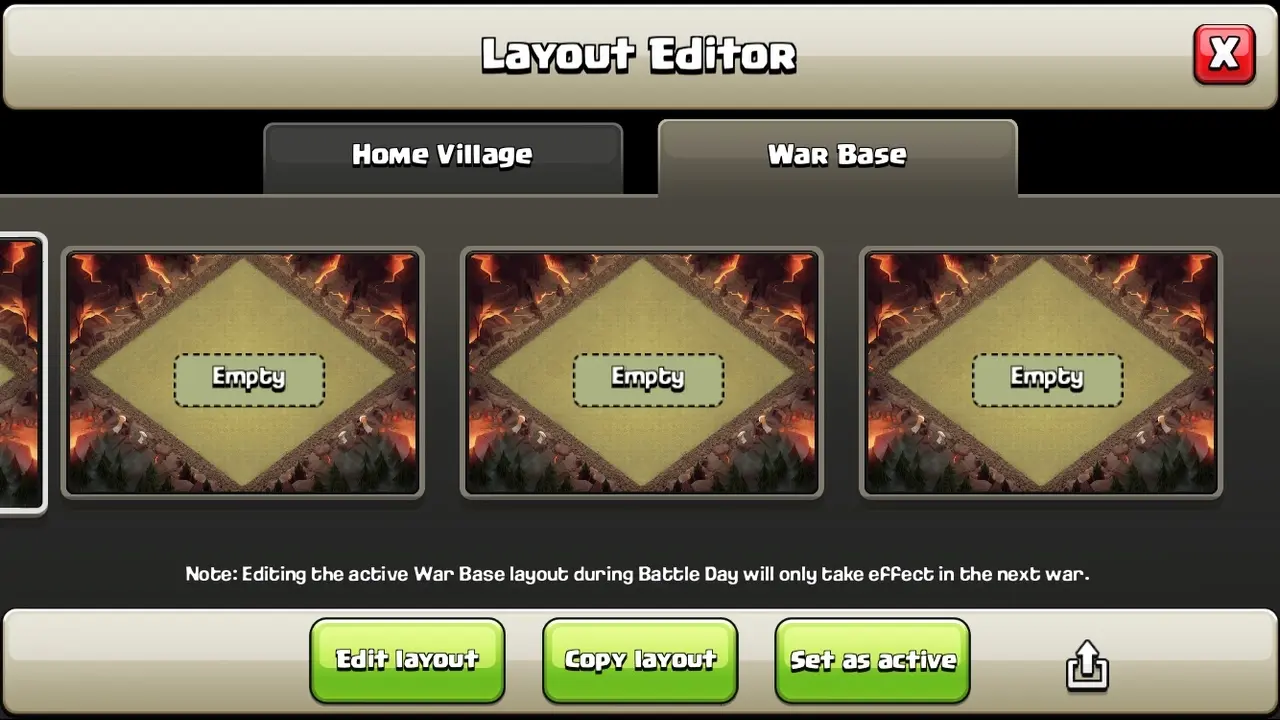This screenshot has height=720, width=1280.
Task: Click the Copy layout button
Action: 640,660
